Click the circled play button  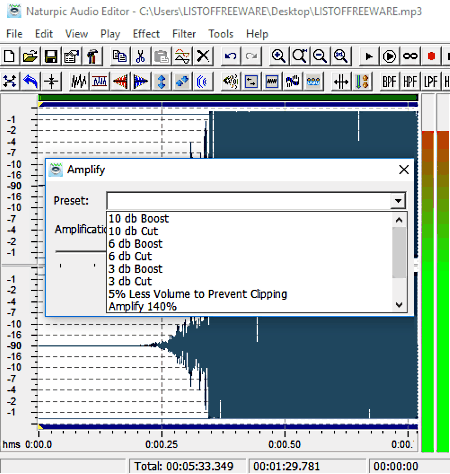click(x=389, y=56)
